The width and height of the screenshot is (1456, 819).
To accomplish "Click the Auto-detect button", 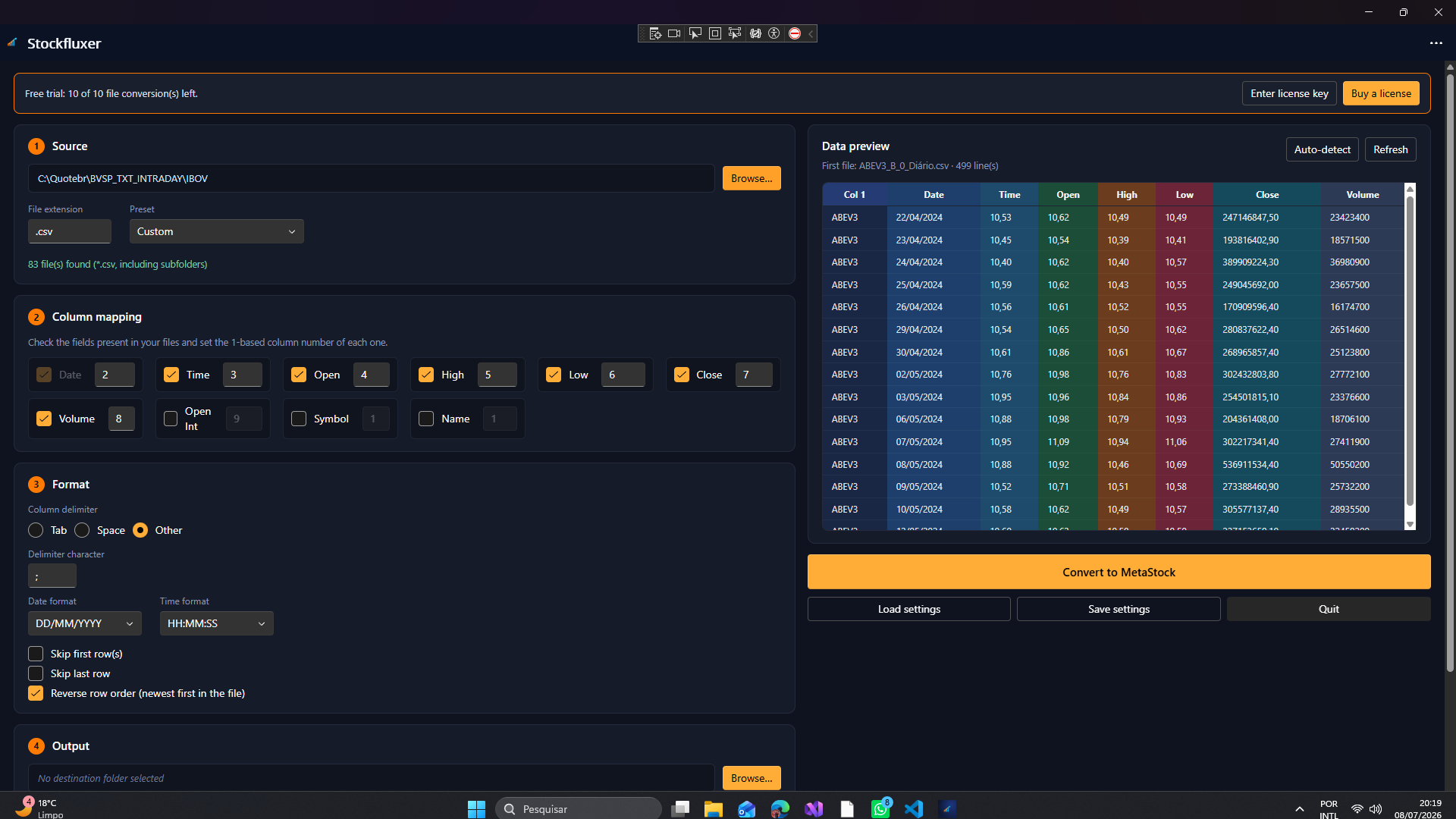I will pyautogui.click(x=1323, y=149).
